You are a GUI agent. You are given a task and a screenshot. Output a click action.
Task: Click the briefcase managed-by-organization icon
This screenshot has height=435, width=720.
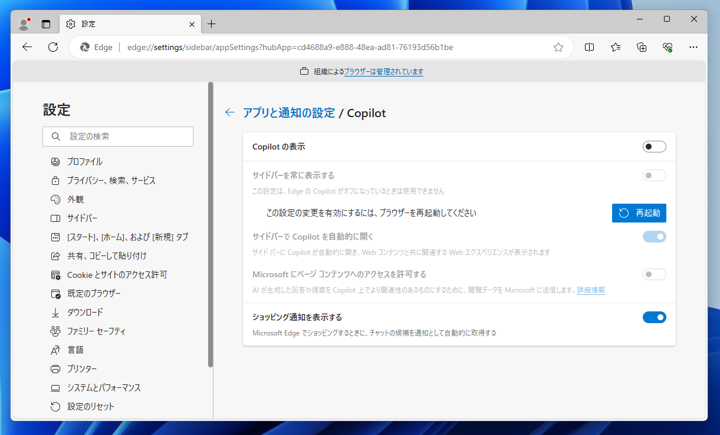click(x=304, y=71)
